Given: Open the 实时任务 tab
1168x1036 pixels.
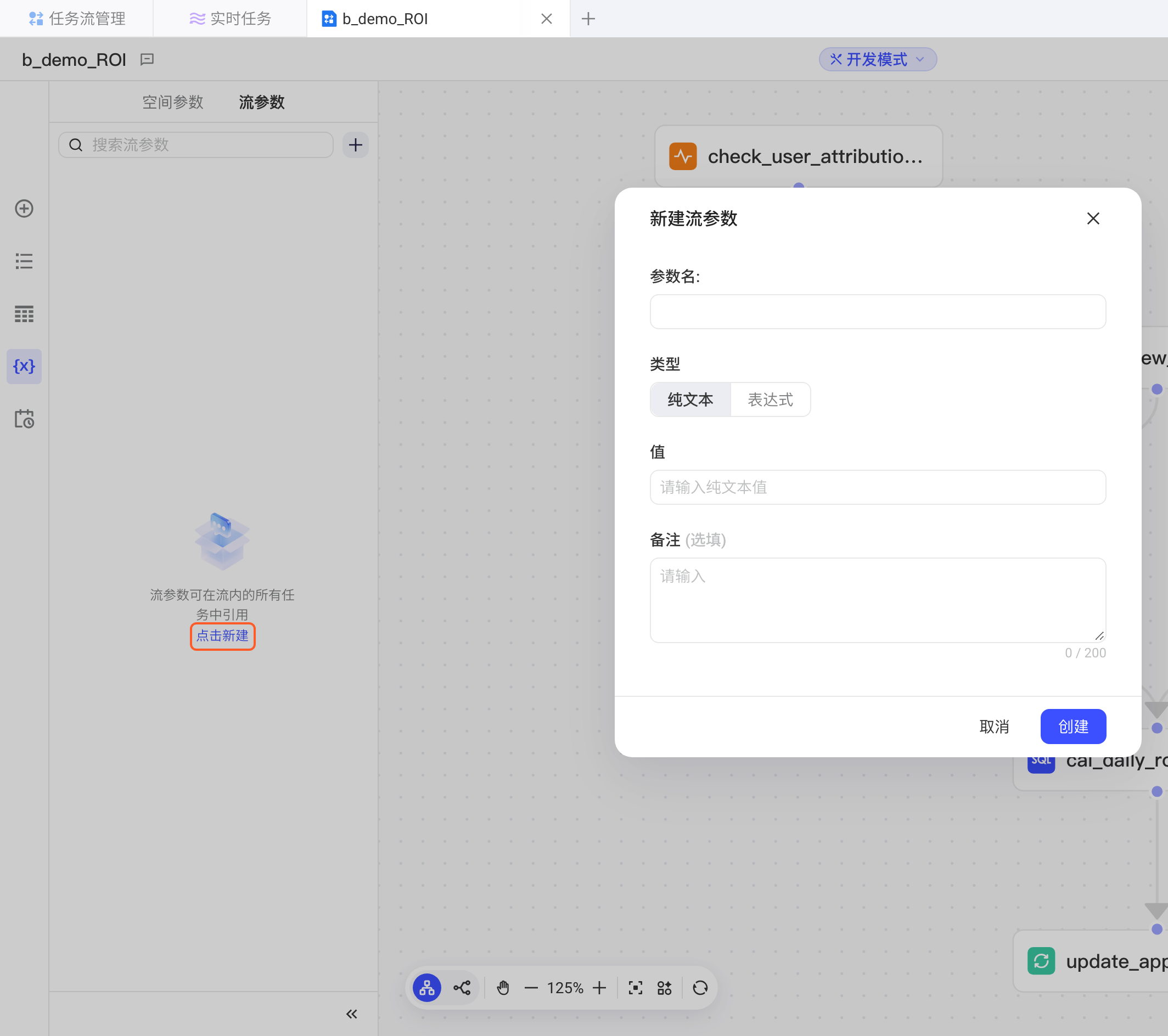Looking at the screenshot, I should [x=230, y=19].
